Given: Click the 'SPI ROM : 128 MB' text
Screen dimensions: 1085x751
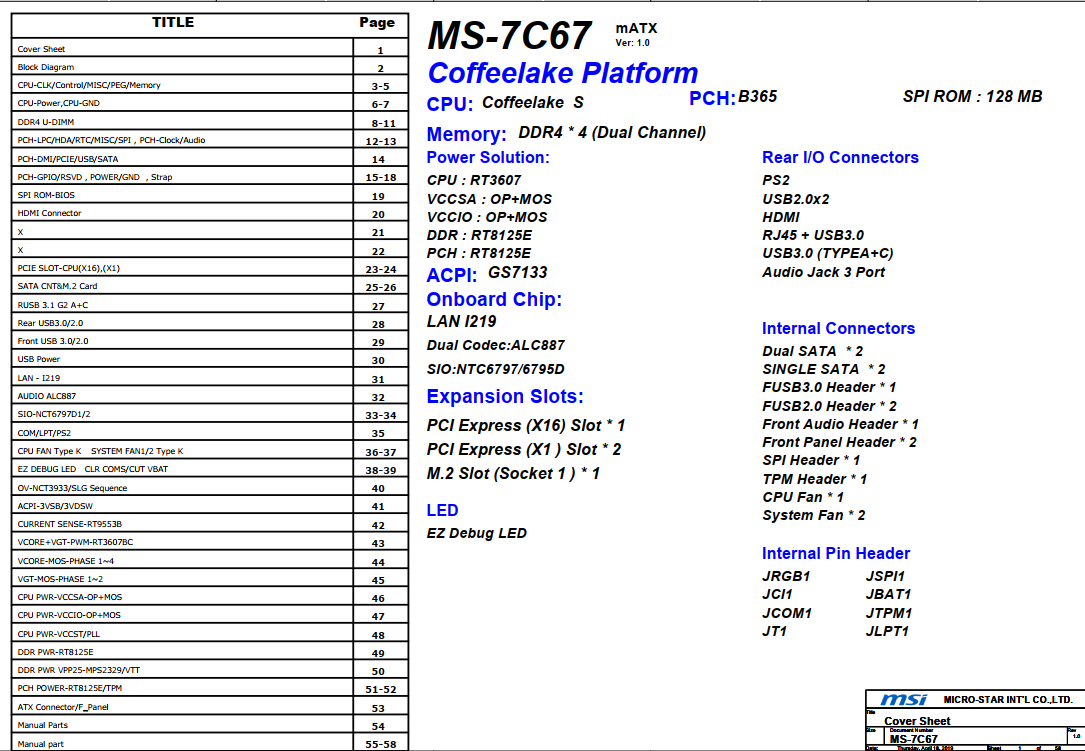Looking at the screenshot, I should (x=972, y=96).
